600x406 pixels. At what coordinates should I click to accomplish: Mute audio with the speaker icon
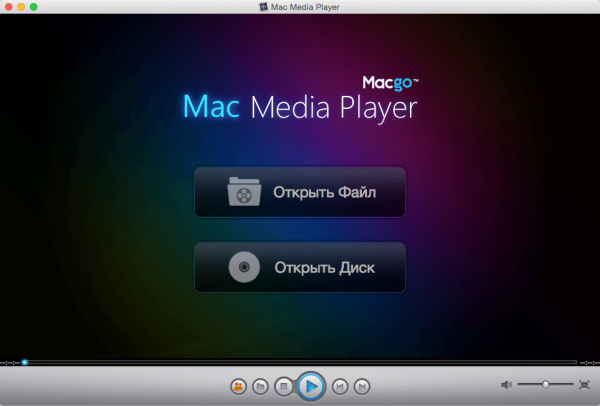[506, 385]
